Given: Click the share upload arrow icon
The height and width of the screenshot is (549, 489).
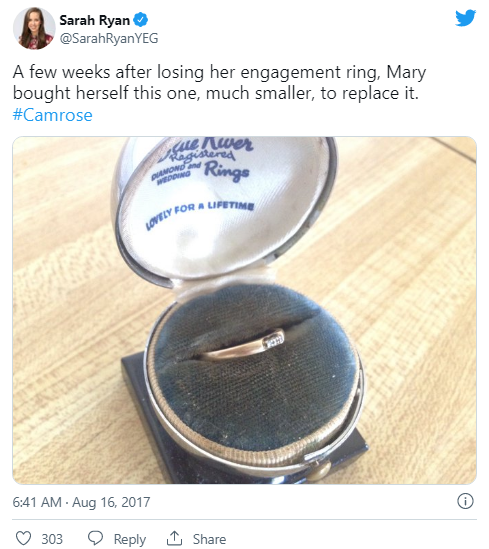Looking at the screenshot, I should pos(174,538).
